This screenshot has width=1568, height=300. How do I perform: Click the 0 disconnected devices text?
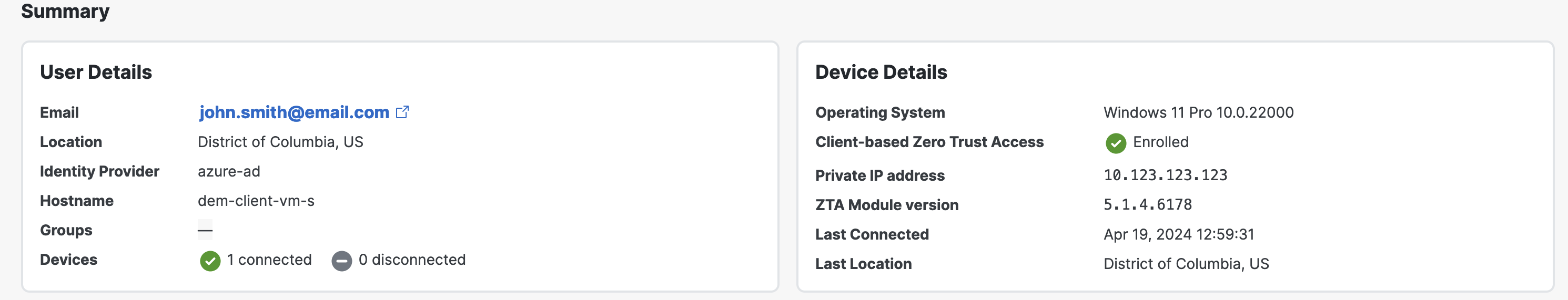(x=412, y=260)
